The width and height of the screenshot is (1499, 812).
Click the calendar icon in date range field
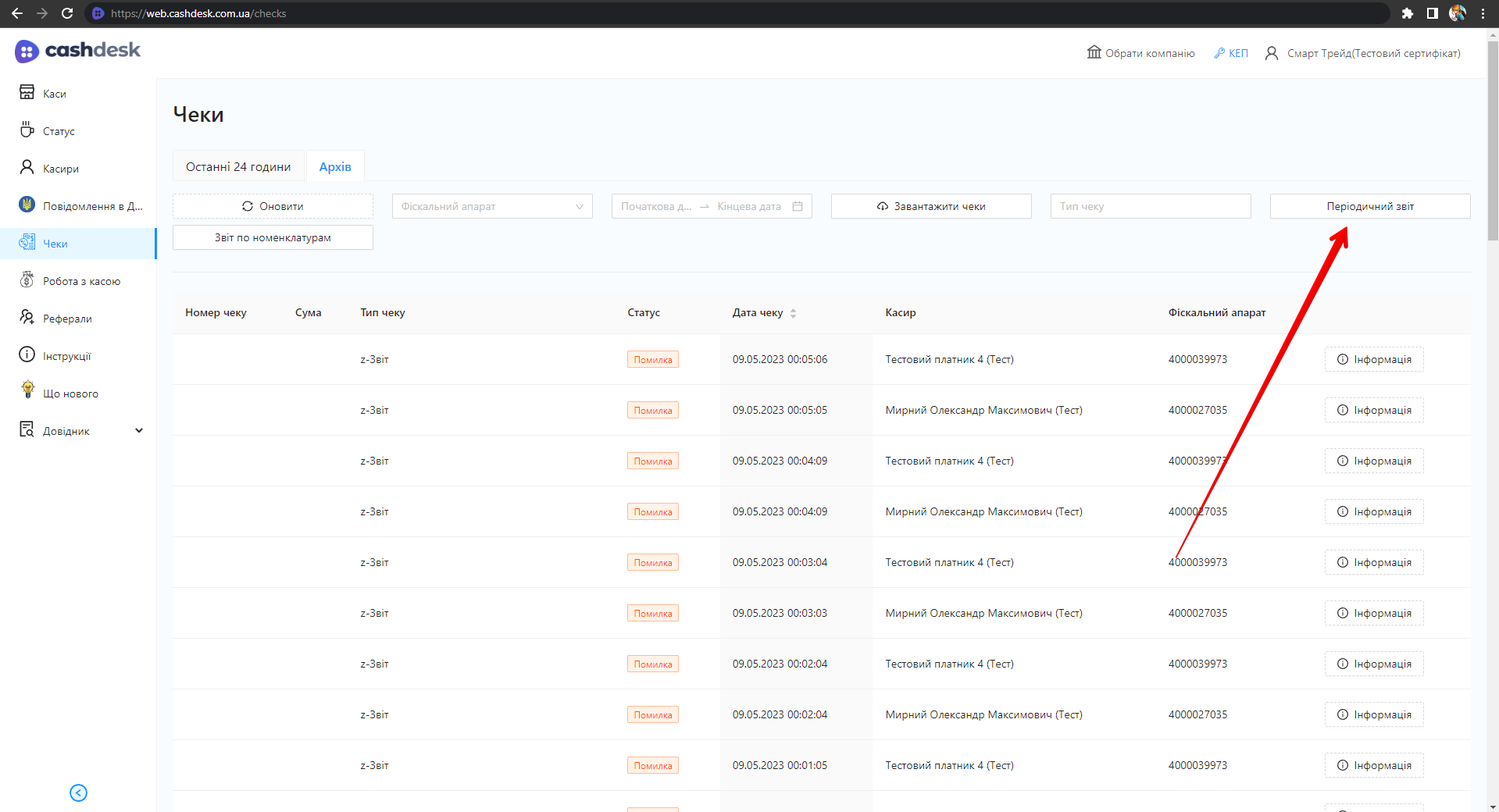point(798,206)
